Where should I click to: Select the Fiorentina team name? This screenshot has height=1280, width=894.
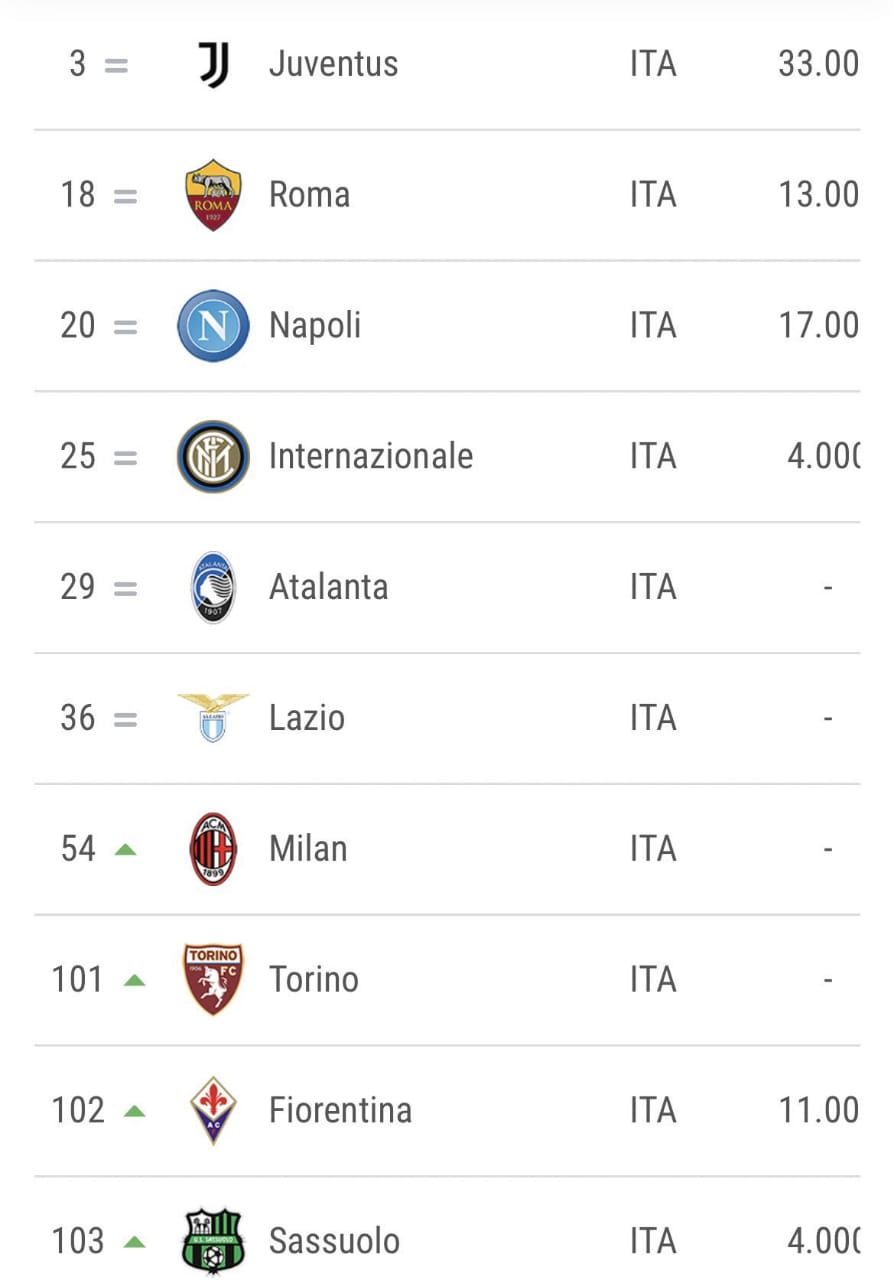tap(340, 1110)
